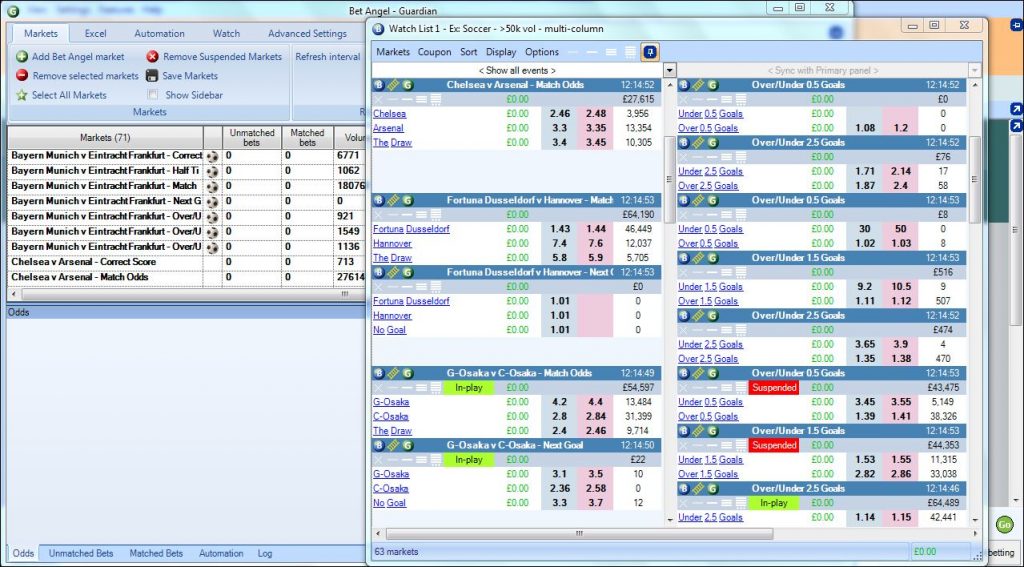The image size is (1024, 567).
Task: Click Guardian market table horizontal scrollbar
Action: pyautogui.click(x=187, y=295)
